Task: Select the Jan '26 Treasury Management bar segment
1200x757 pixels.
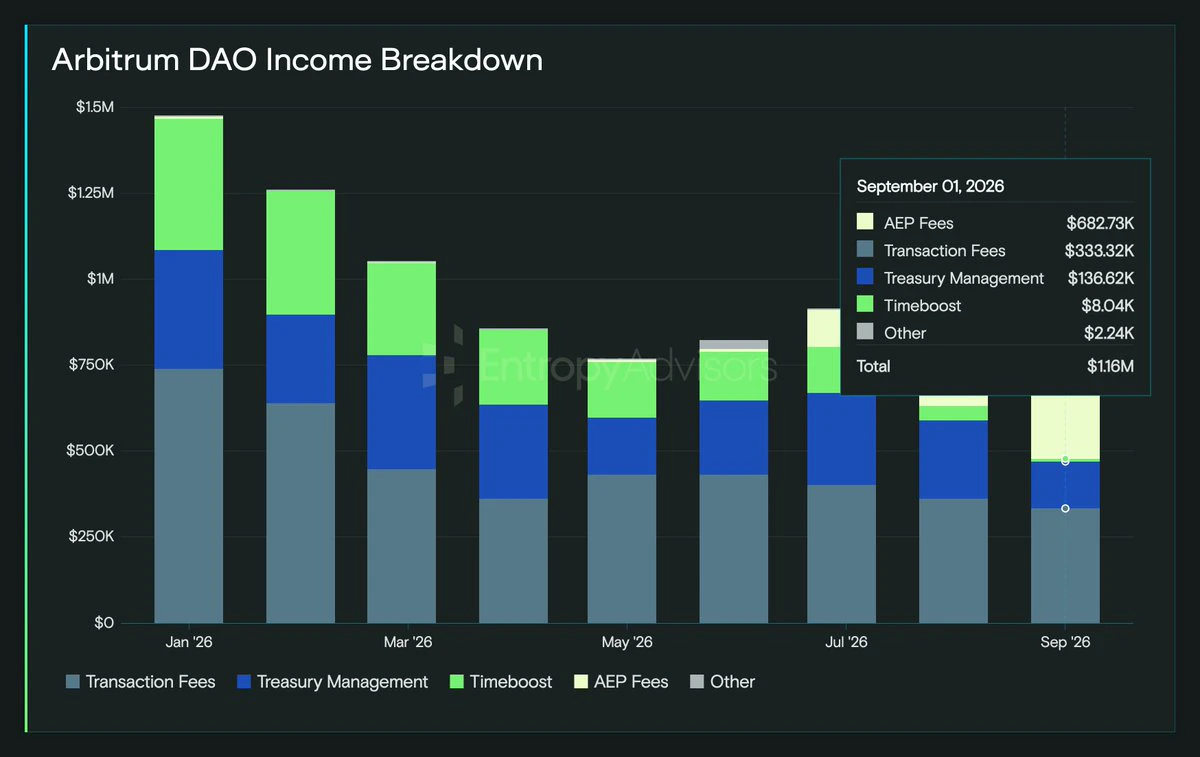Action: 188,309
